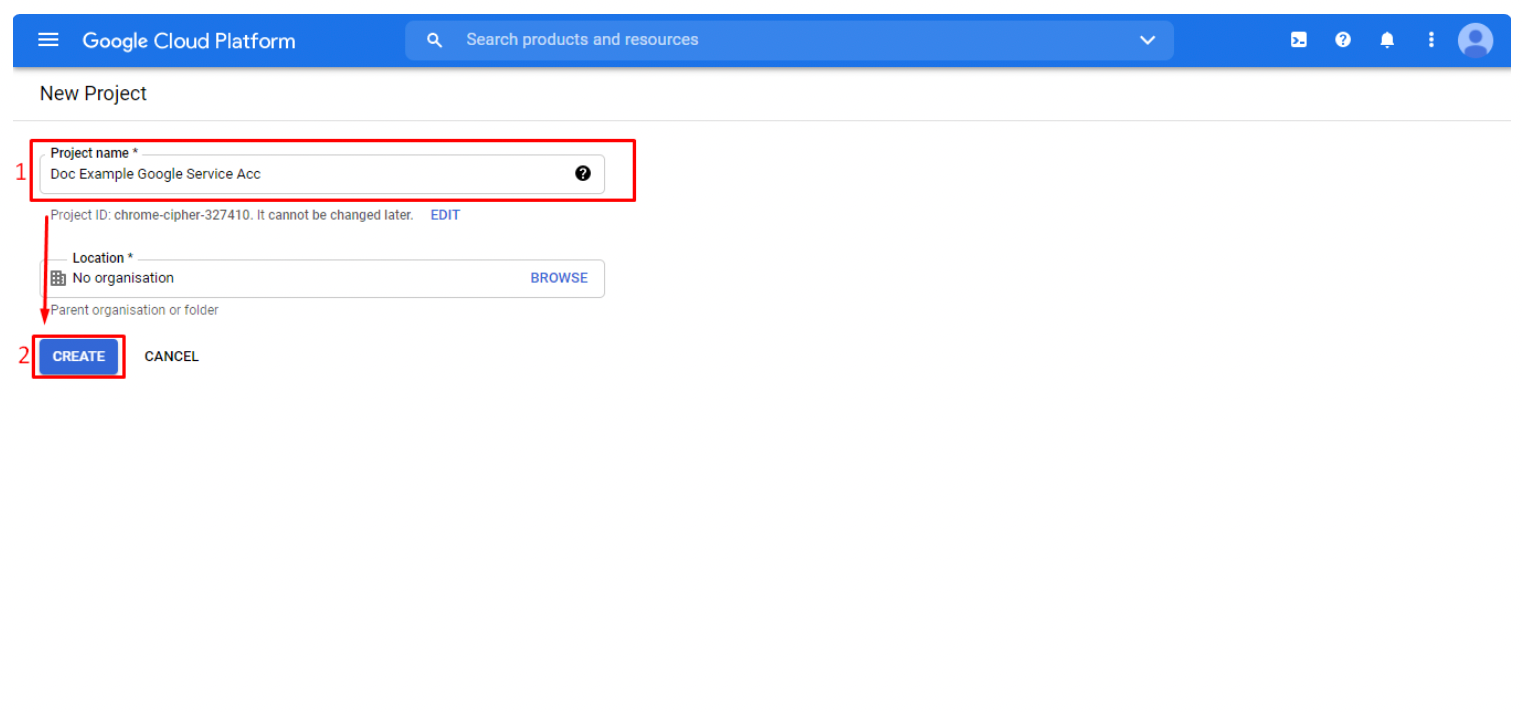The height and width of the screenshot is (712, 1522).
Task: Focus the Search products and resources field
Action: click(x=789, y=40)
